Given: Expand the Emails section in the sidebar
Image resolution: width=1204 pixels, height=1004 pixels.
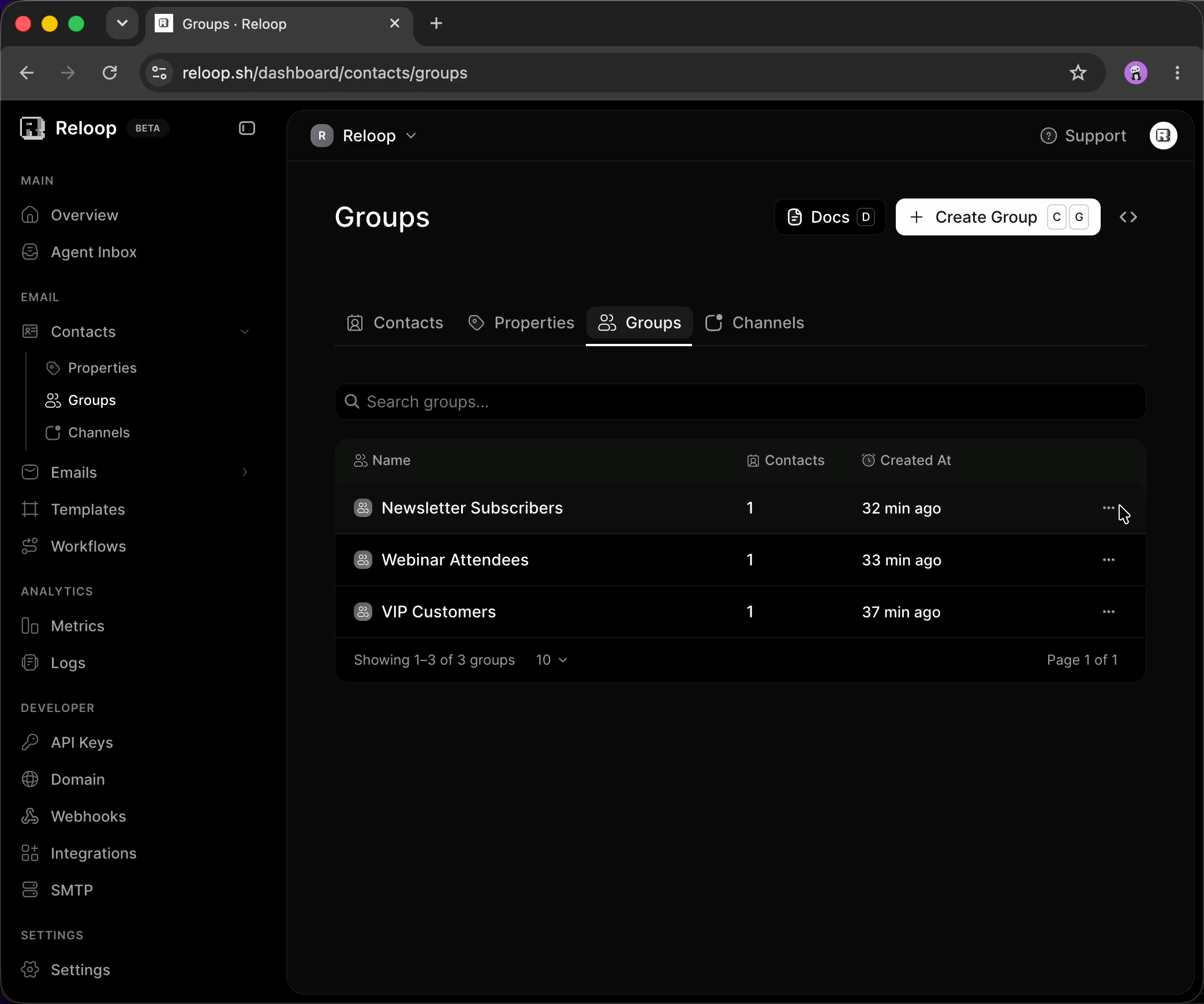Looking at the screenshot, I should (x=245, y=472).
